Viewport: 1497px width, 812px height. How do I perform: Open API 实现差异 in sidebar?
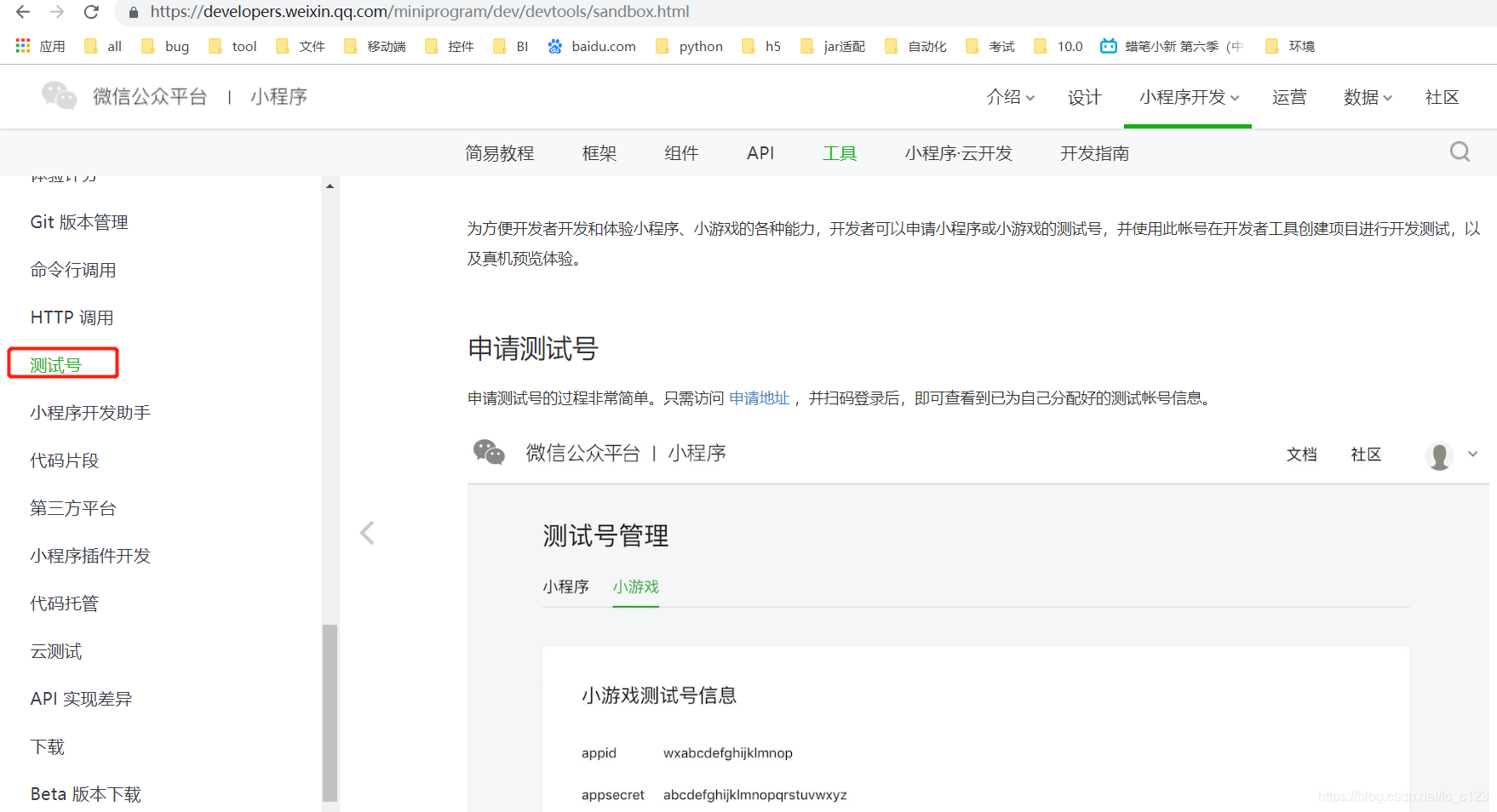point(82,699)
